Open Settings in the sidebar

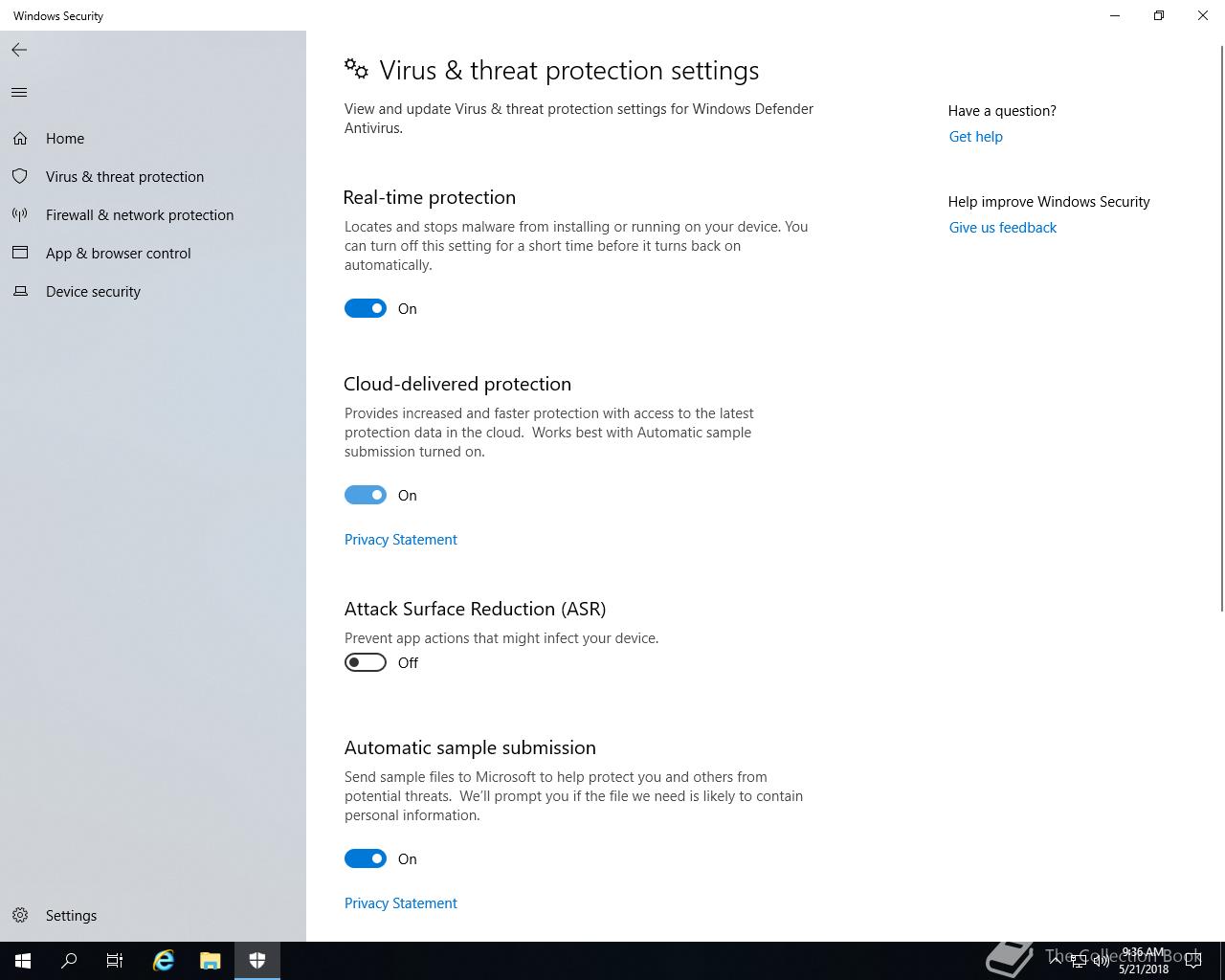(x=153, y=916)
